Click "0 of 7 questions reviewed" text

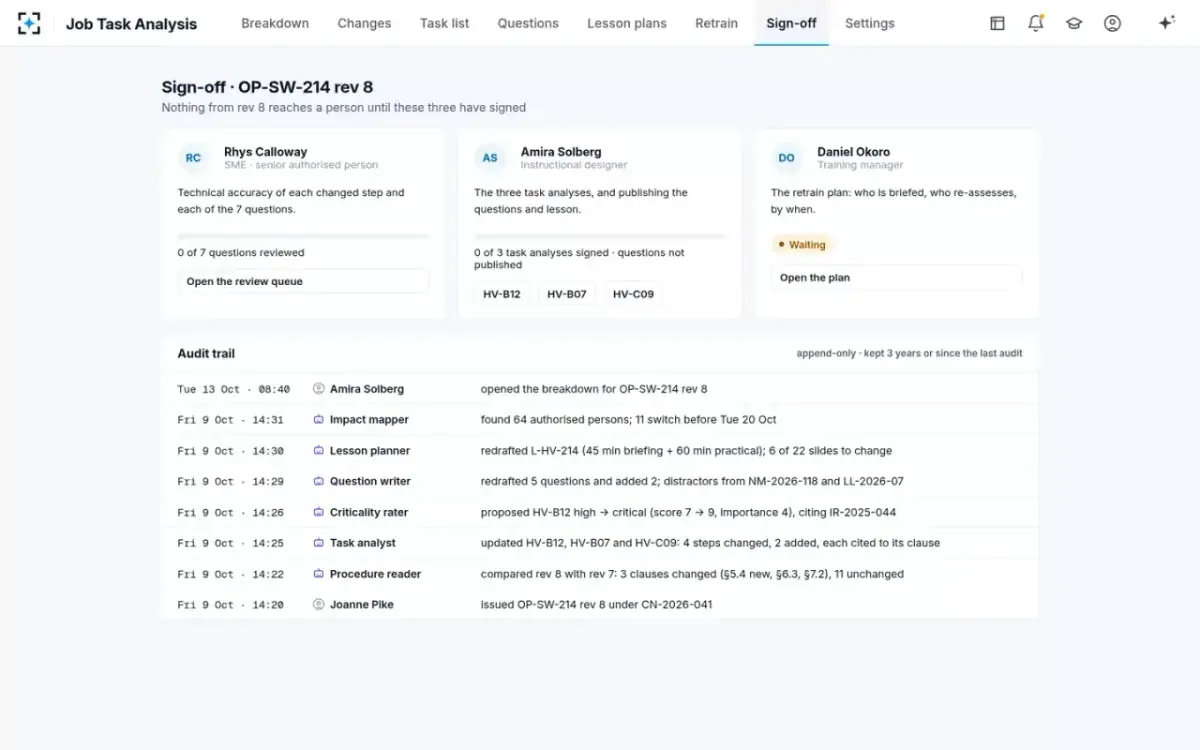[241, 253]
